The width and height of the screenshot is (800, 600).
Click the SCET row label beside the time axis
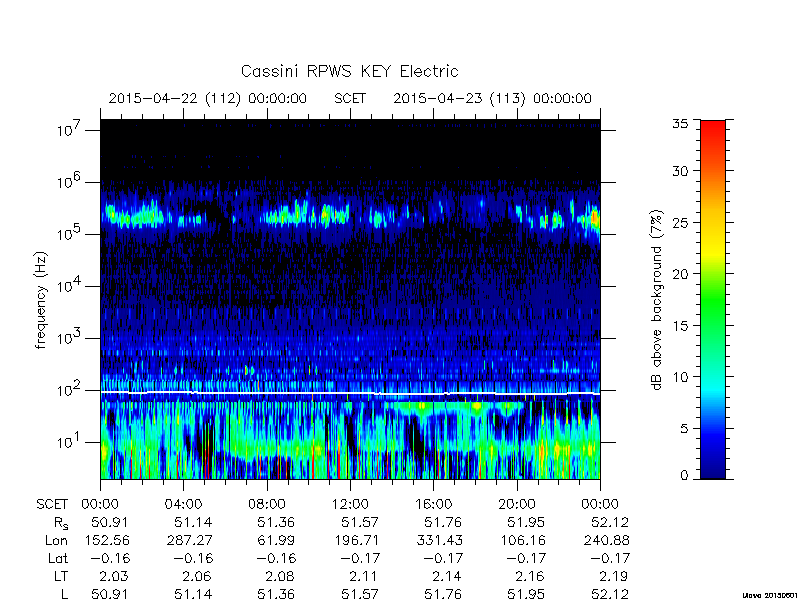point(52,504)
